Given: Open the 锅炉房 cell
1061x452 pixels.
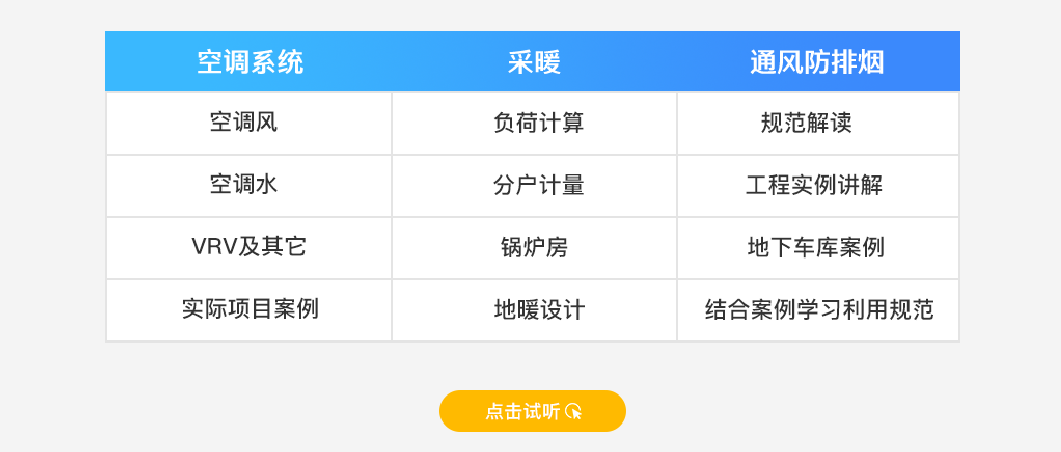Looking at the screenshot, I should [534, 248].
